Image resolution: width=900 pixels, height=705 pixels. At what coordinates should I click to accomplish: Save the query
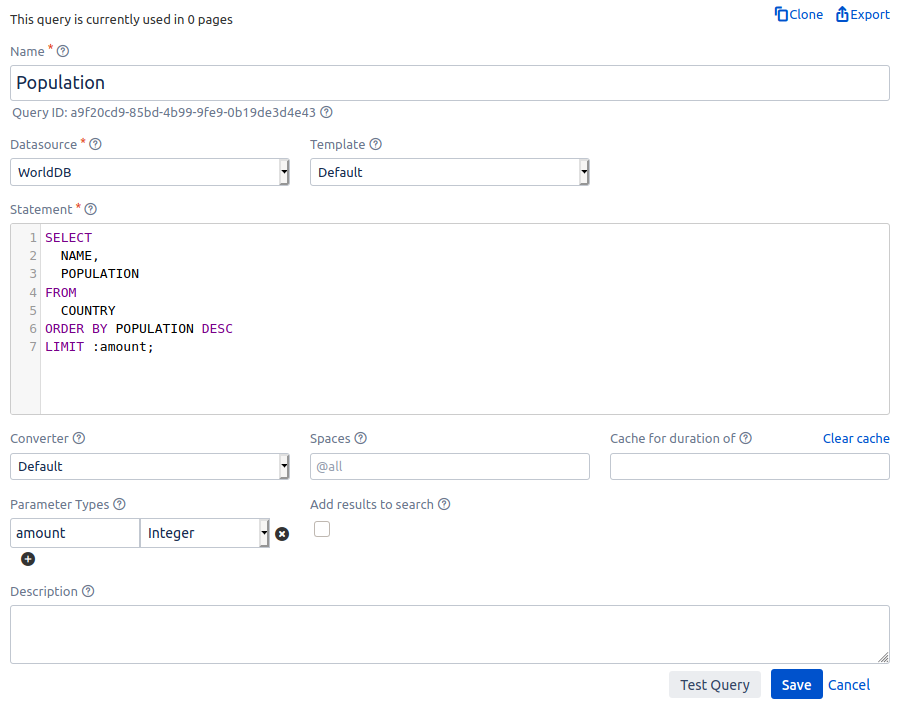coord(796,684)
